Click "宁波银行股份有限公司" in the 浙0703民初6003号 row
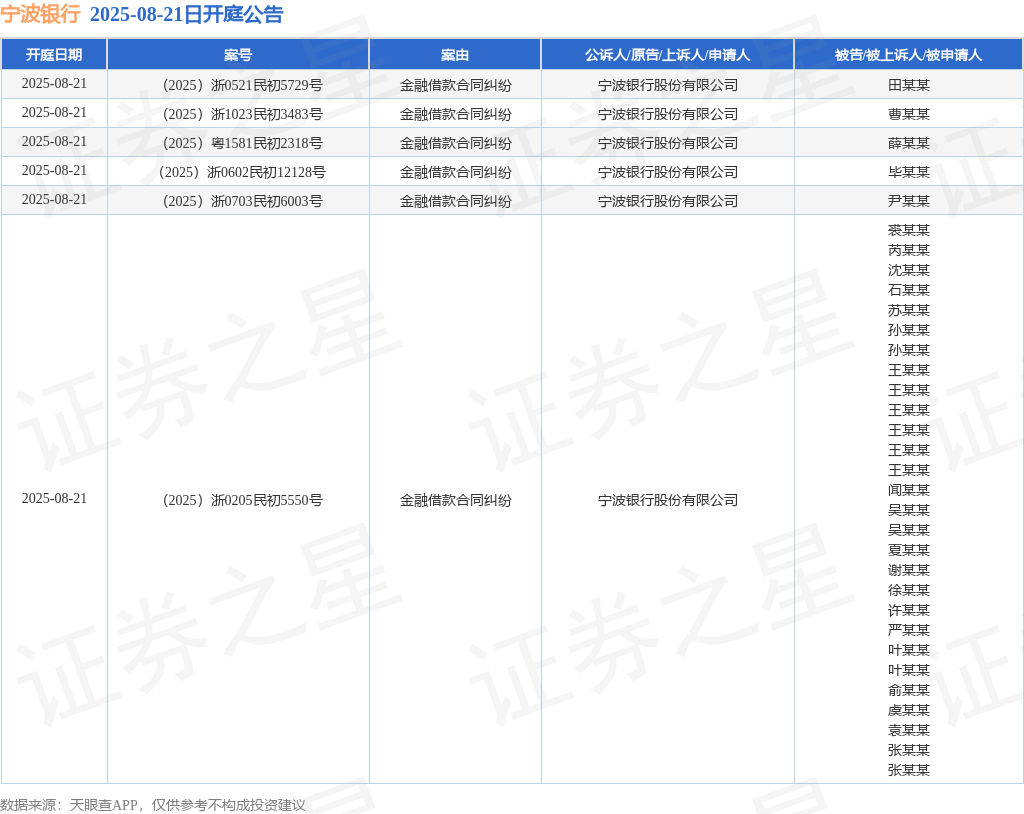 pyautogui.click(x=668, y=201)
